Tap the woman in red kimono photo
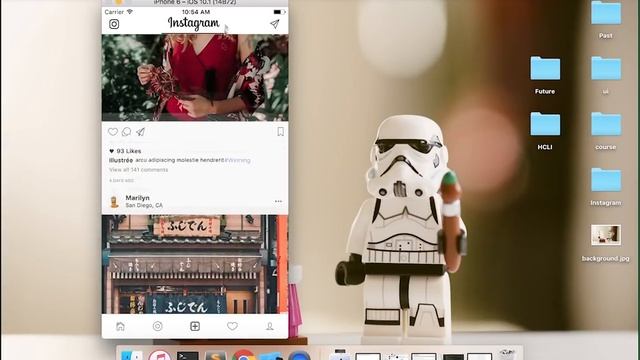 pyautogui.click(x=195, y=78)
